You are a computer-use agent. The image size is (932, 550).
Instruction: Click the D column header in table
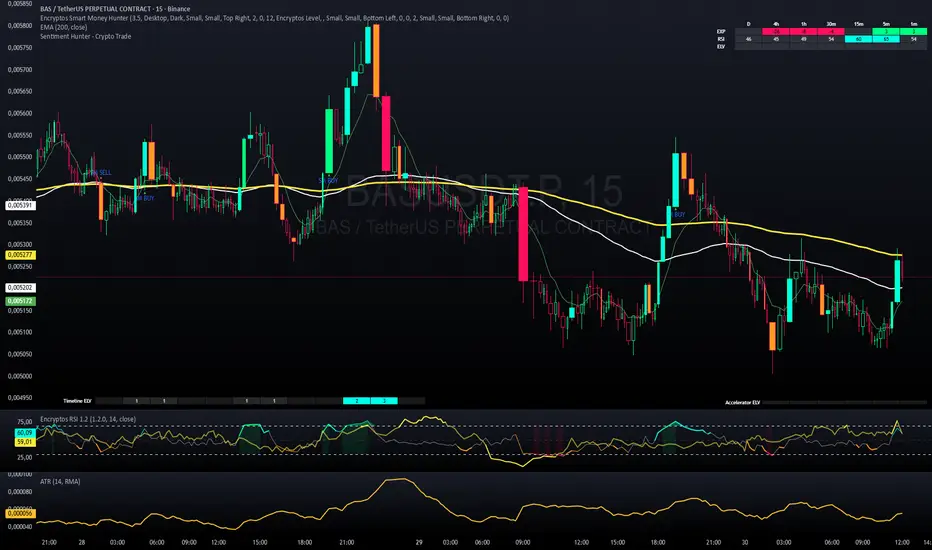point(748,24)
